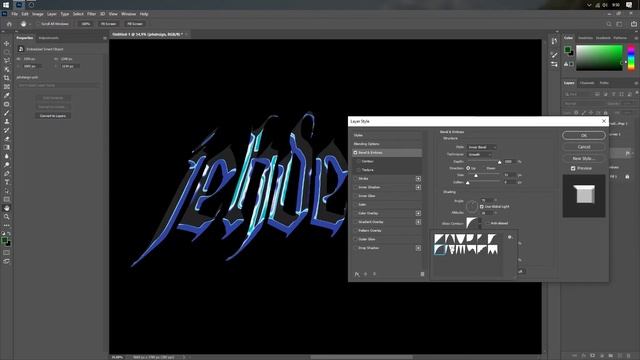This screenshot has height=360, width=640.
Task: Open the Filter menu
Action: point(91,14)
